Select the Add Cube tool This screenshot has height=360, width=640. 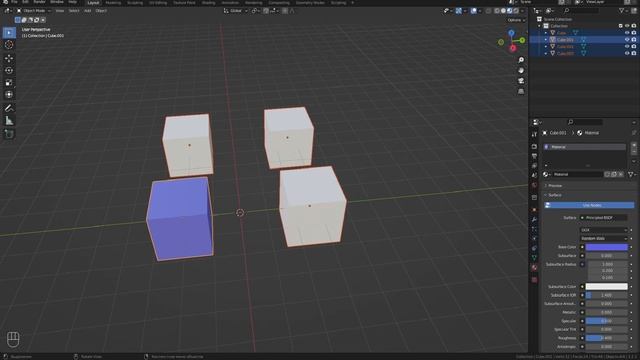9,134
